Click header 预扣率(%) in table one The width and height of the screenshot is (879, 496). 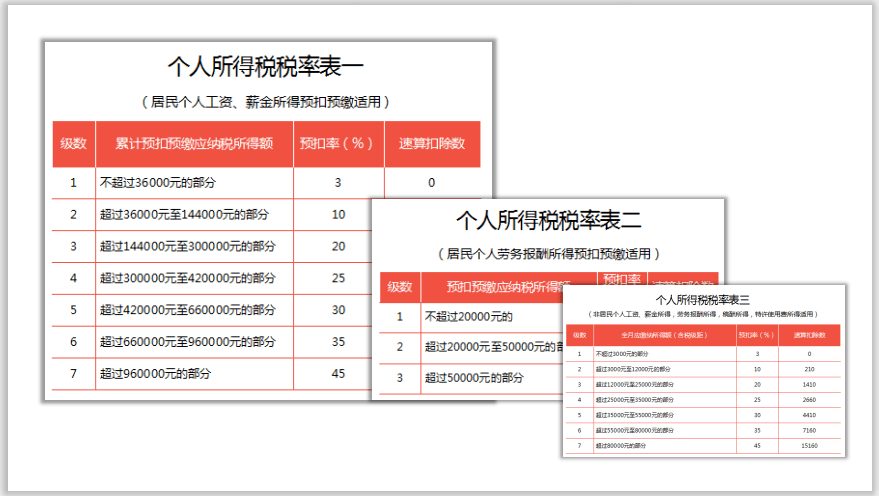click(336, 143)
